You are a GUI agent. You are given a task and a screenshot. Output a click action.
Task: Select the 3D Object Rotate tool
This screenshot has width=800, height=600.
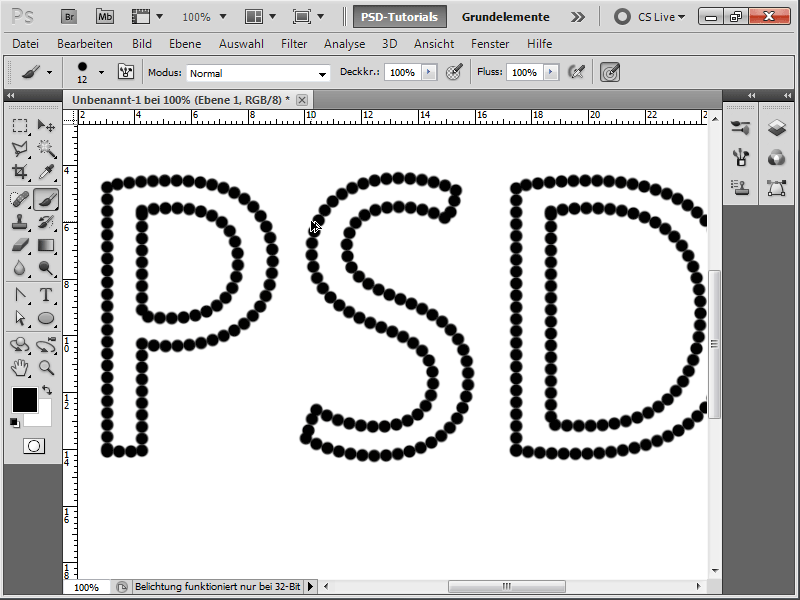[20, 345]
